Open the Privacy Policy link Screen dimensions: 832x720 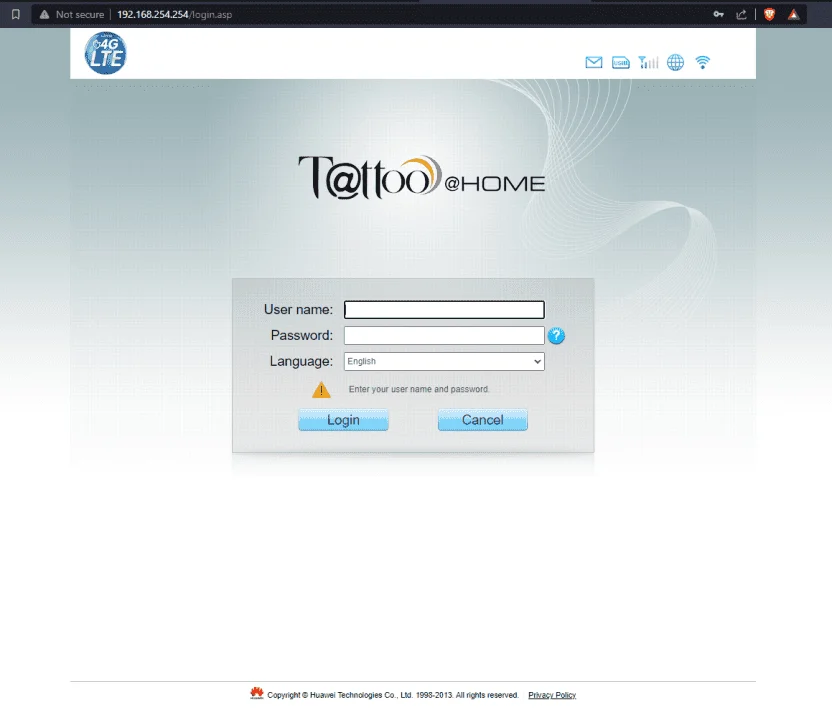(x=552, y=695)
